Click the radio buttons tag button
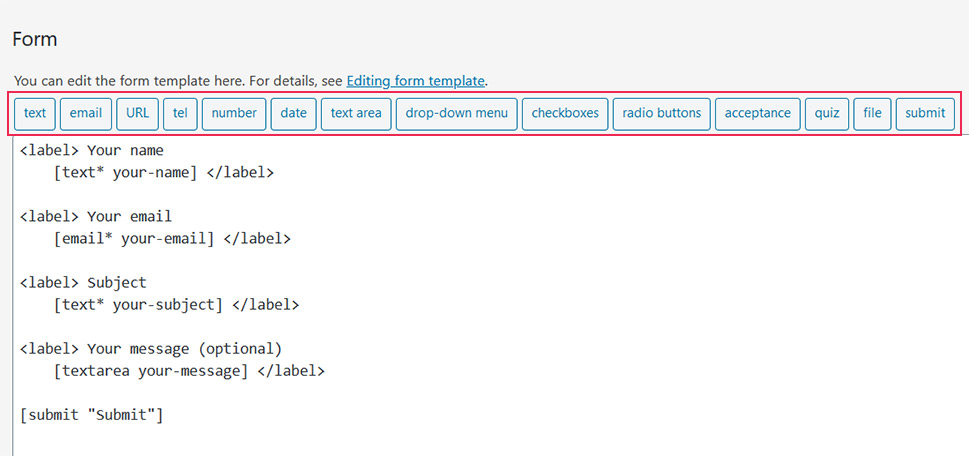Screen dimensions: 969x456 [661, 113]
